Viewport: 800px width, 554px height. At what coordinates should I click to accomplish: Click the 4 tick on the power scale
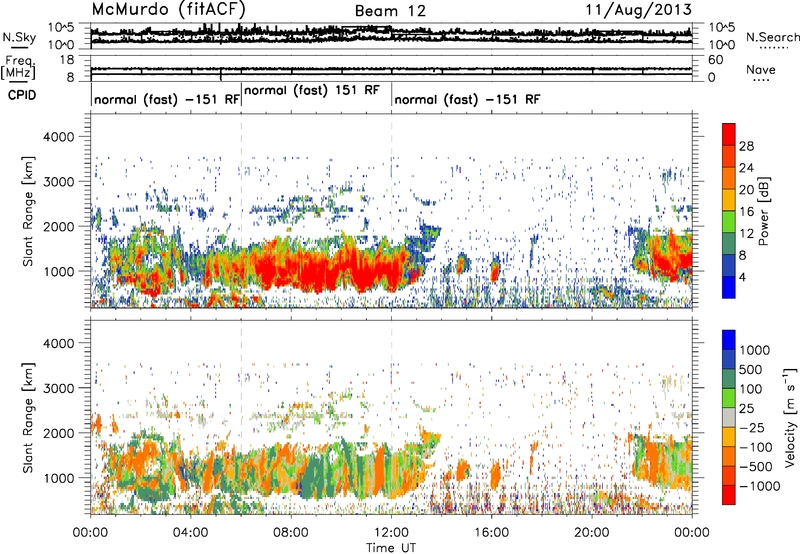pos(742,277)
